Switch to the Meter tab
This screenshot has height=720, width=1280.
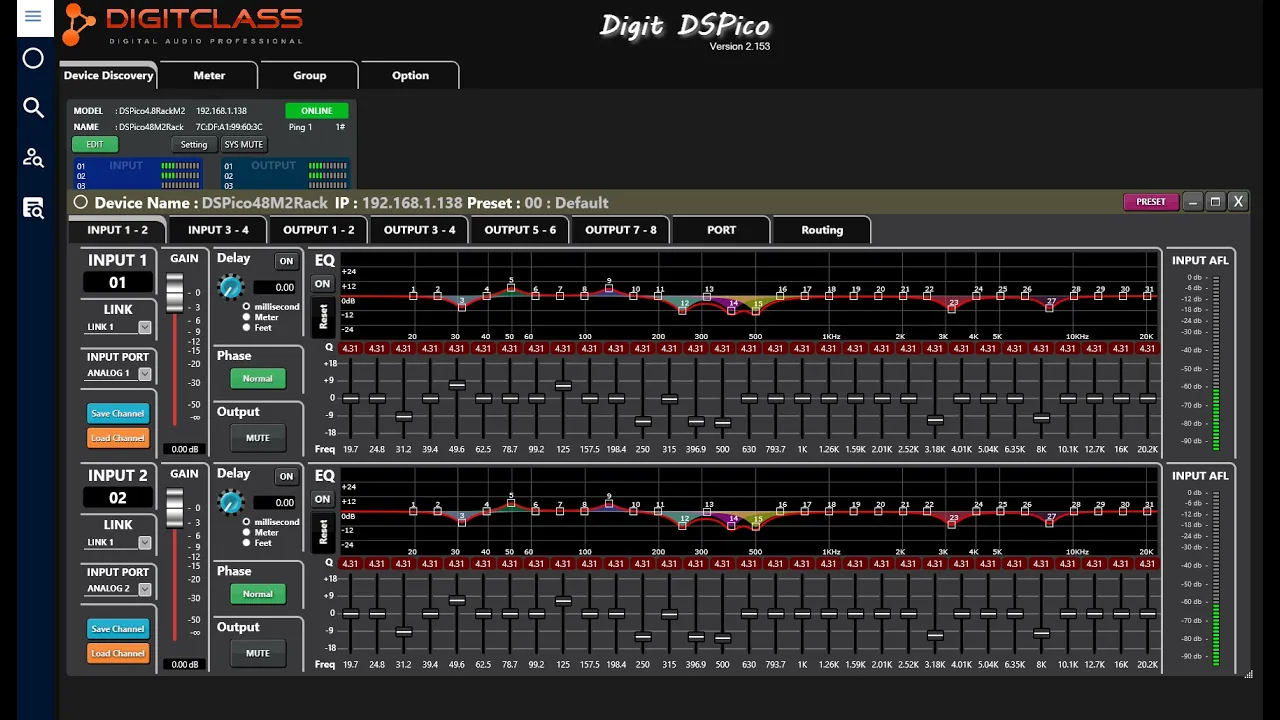click(209, 76)
